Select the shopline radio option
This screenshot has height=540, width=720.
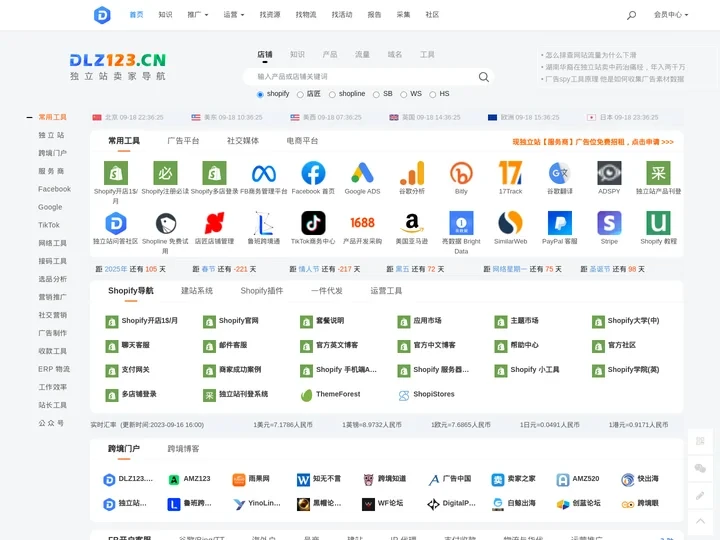pos(332,94)
